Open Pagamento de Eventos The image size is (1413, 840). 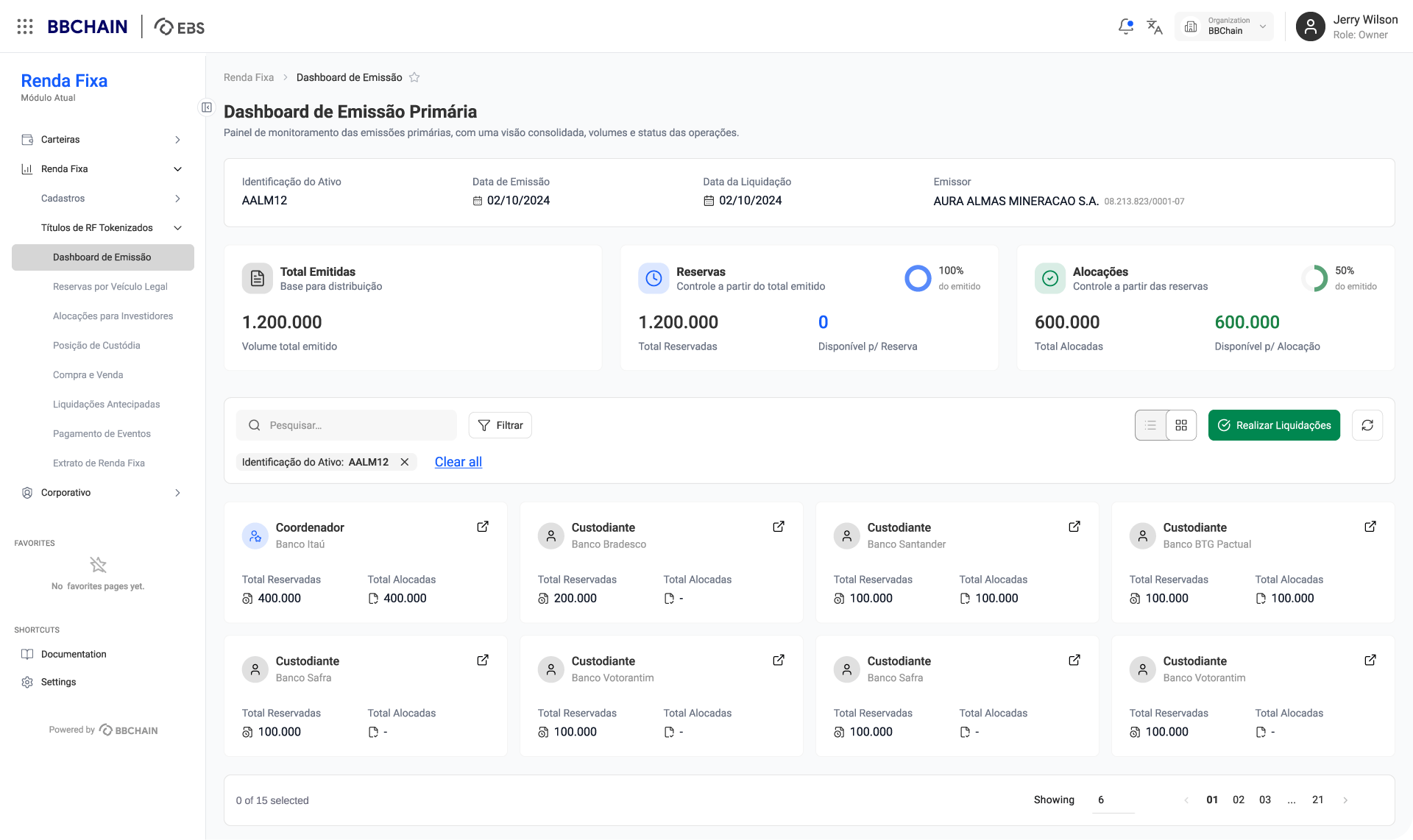(103, 434)
